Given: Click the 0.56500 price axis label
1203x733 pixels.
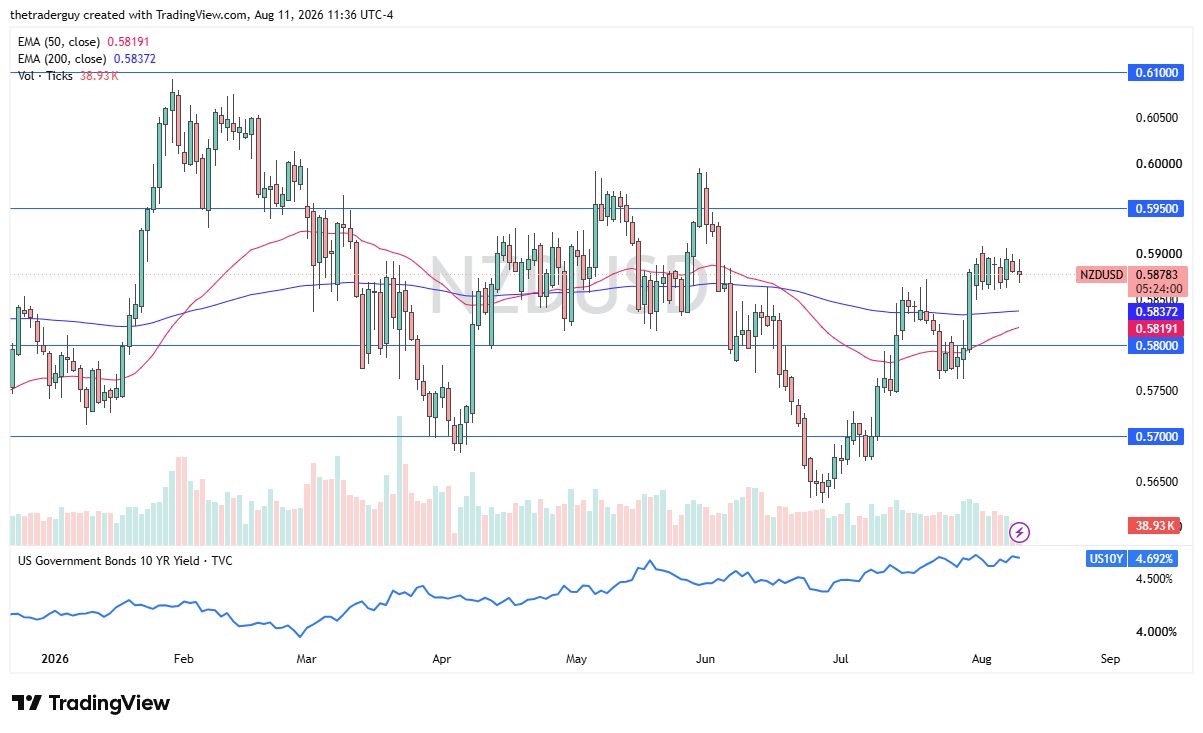Looking at the screenshot, I should 1158,482.
